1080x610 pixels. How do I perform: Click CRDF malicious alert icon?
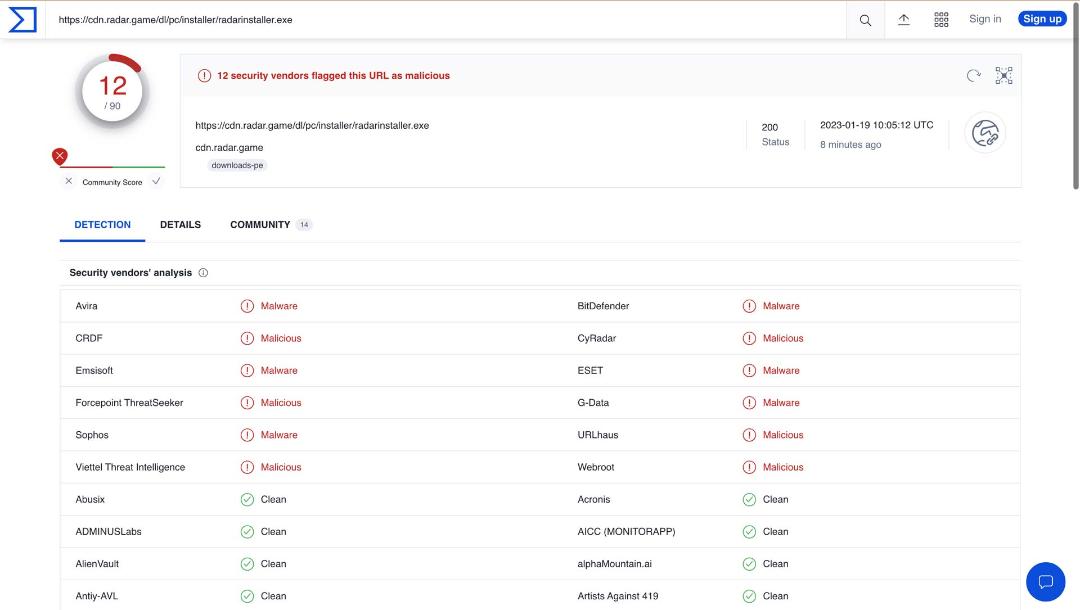tap(247, 339)
